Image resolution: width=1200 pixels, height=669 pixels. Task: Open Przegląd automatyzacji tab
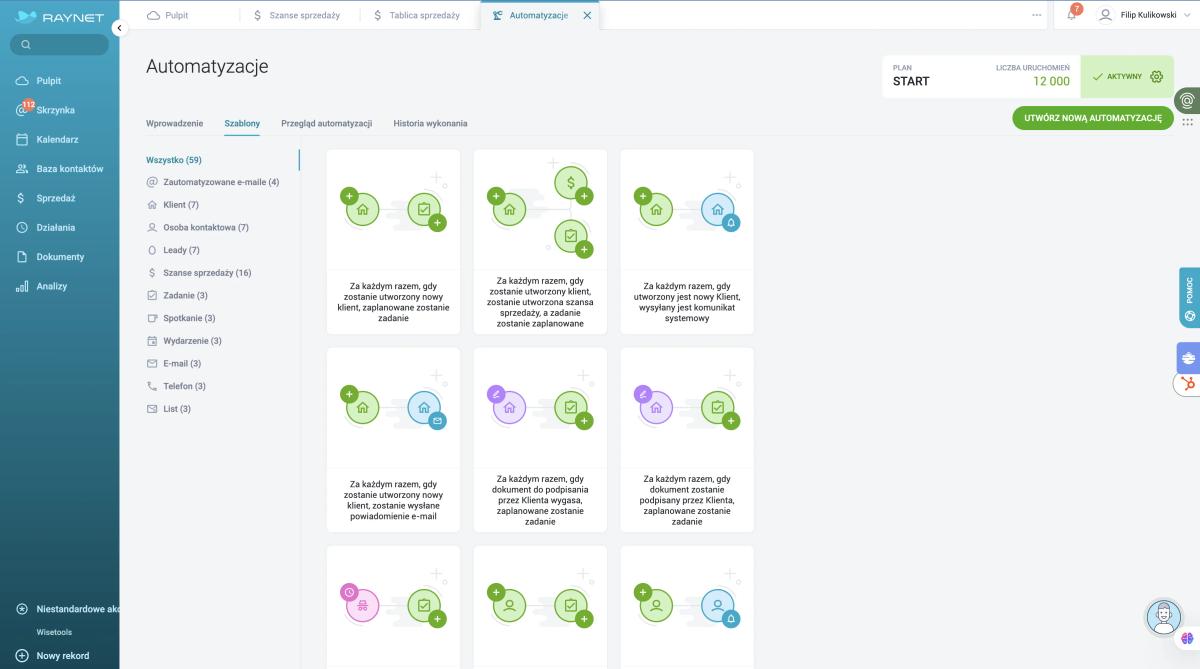pos(327,124)
